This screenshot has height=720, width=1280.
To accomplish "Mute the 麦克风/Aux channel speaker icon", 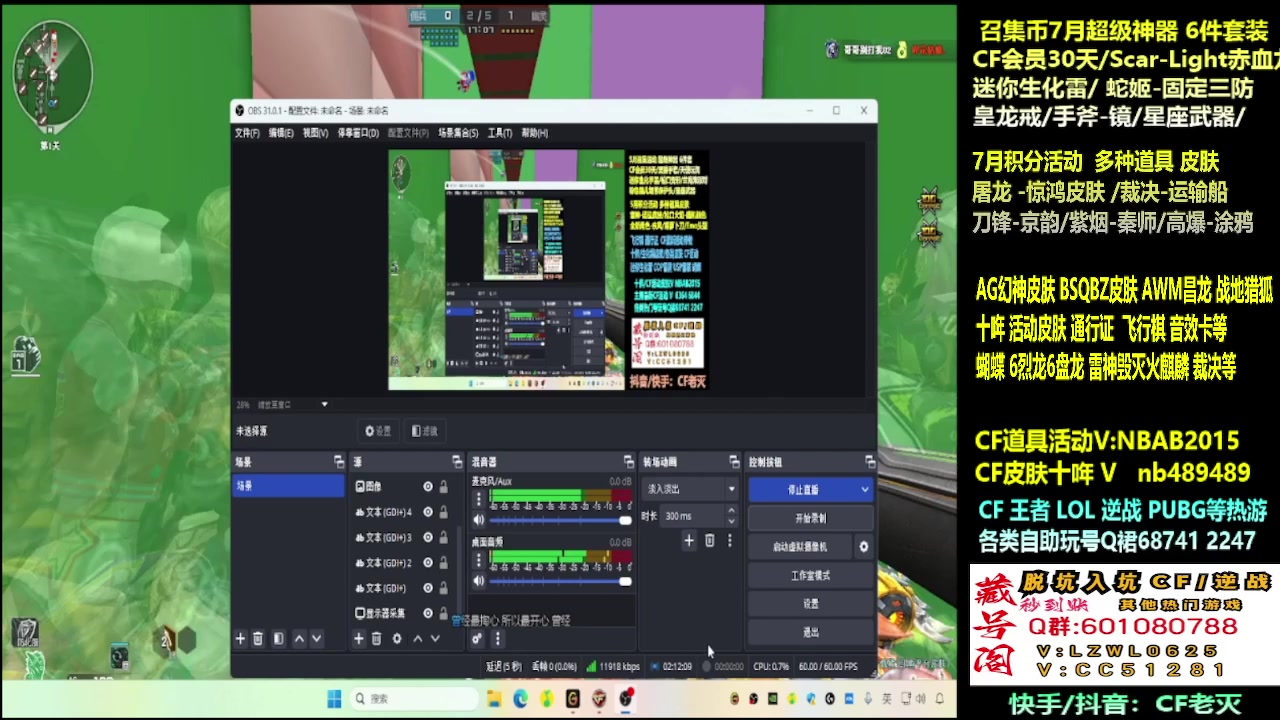I will coord(478,520).
